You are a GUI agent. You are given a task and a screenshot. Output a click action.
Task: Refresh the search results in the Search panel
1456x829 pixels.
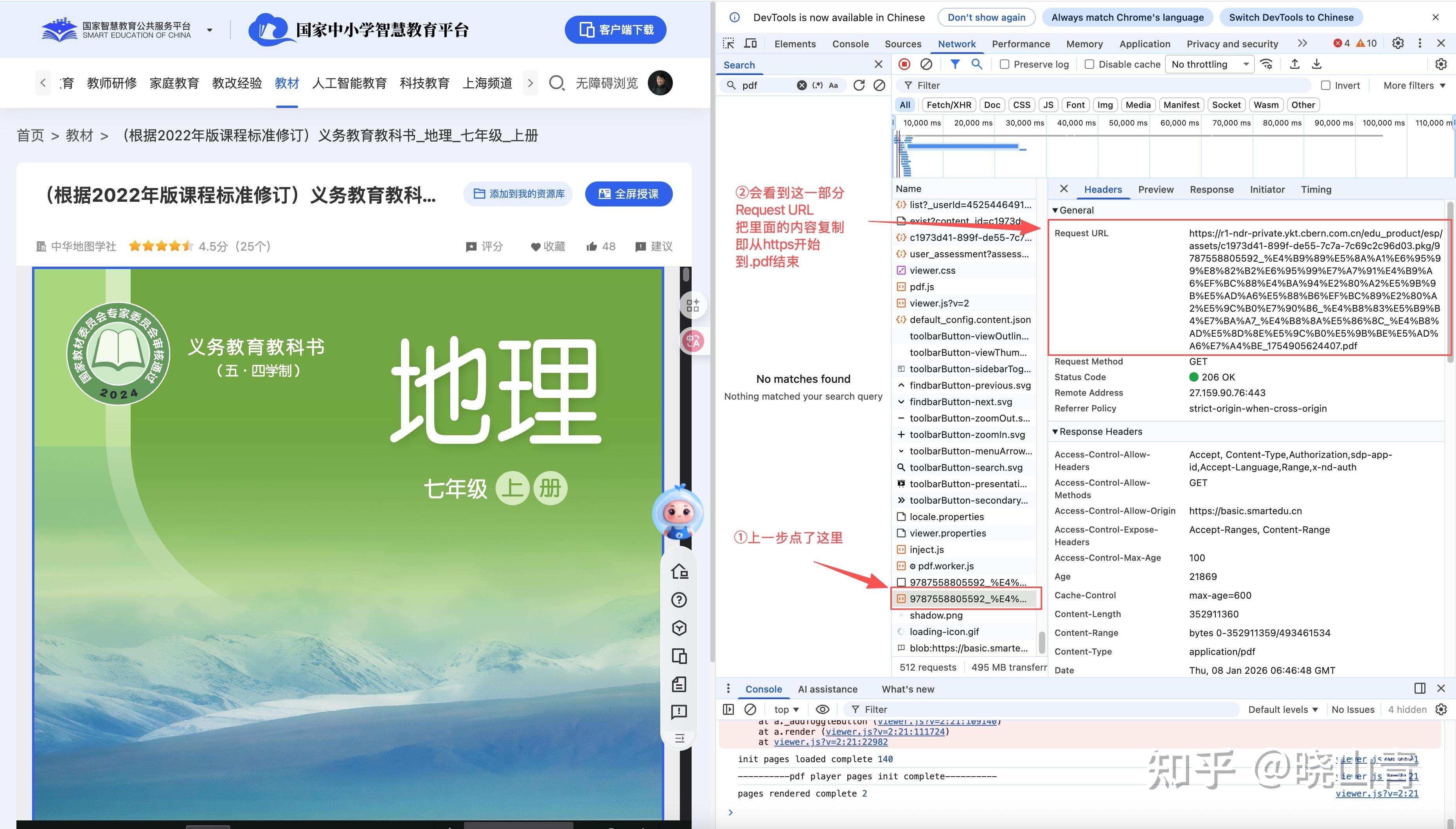[859, 85]
